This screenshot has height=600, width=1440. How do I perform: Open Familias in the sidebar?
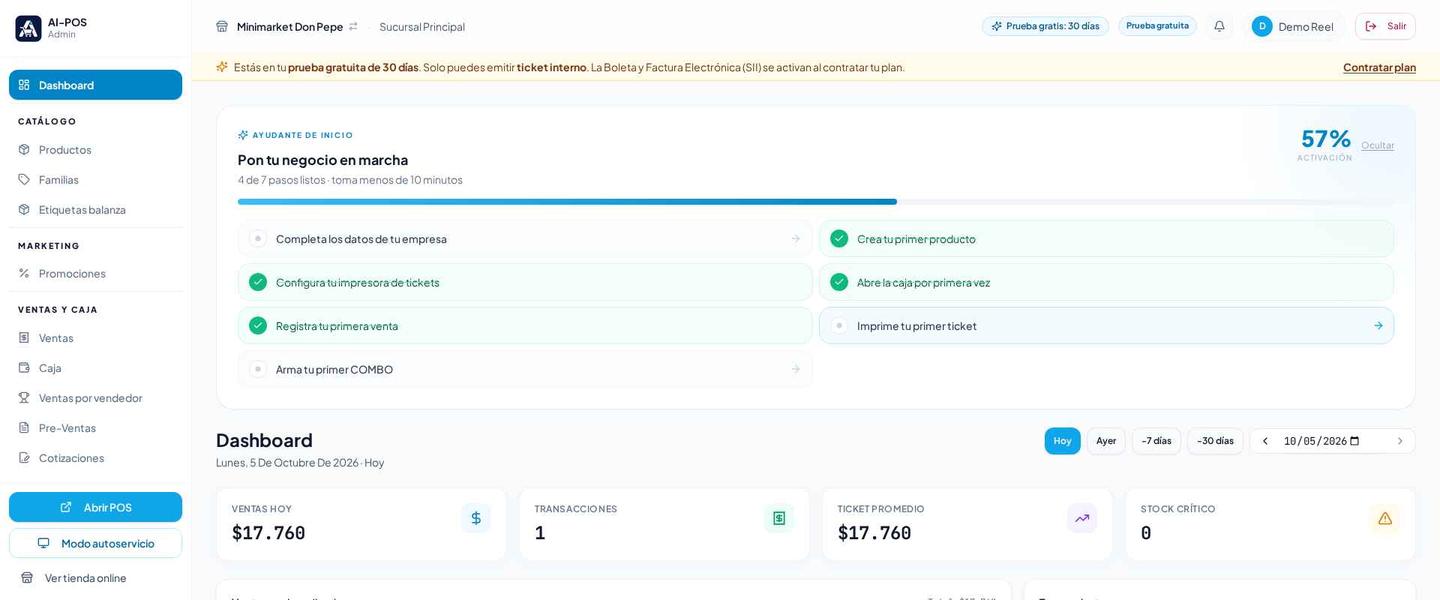coord(95,179)
